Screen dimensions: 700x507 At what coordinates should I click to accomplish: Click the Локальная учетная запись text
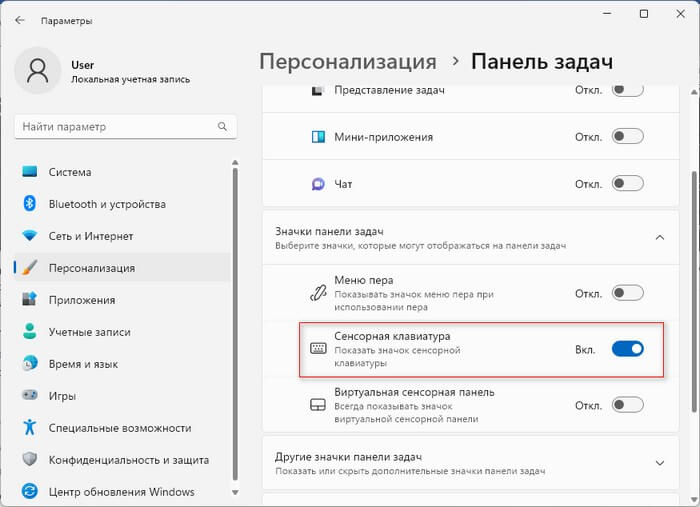tap(130, 79)
